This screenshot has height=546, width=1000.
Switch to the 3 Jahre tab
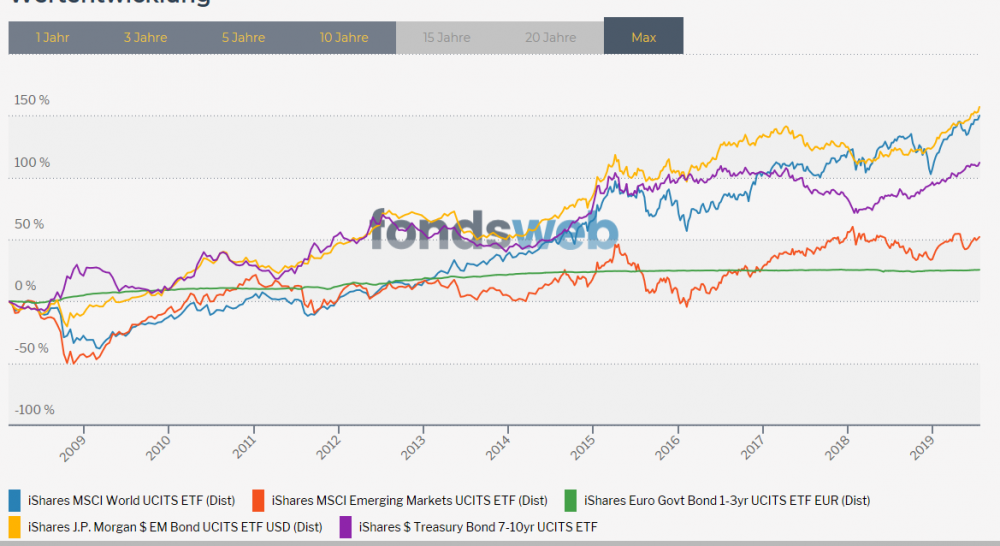(x=145, y=37)
